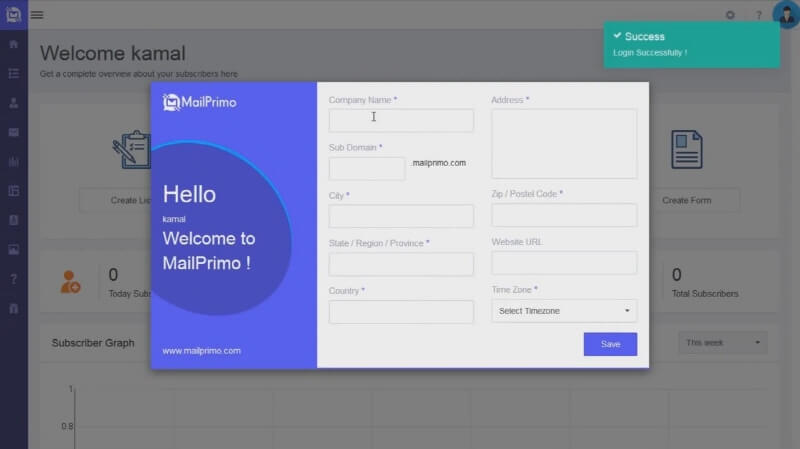Screen dimensions: 800x449
Task: Click the .mailprimo.com domain suffix text
Action: [438, 163]
